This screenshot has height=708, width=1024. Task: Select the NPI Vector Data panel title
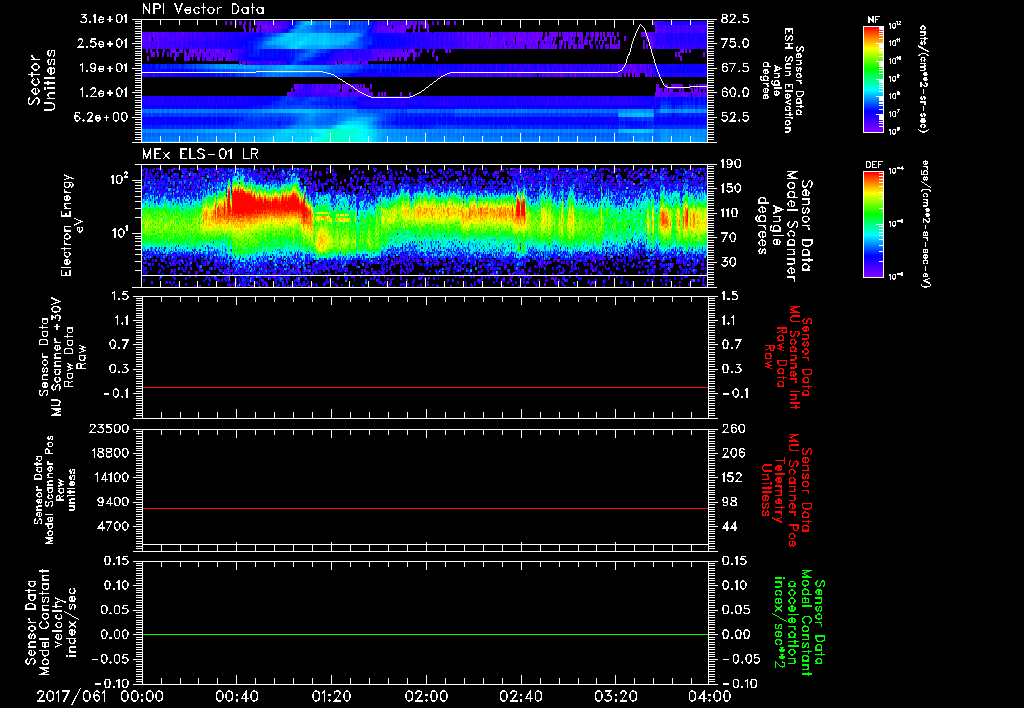pyautogui.click(x=203, y=9)
